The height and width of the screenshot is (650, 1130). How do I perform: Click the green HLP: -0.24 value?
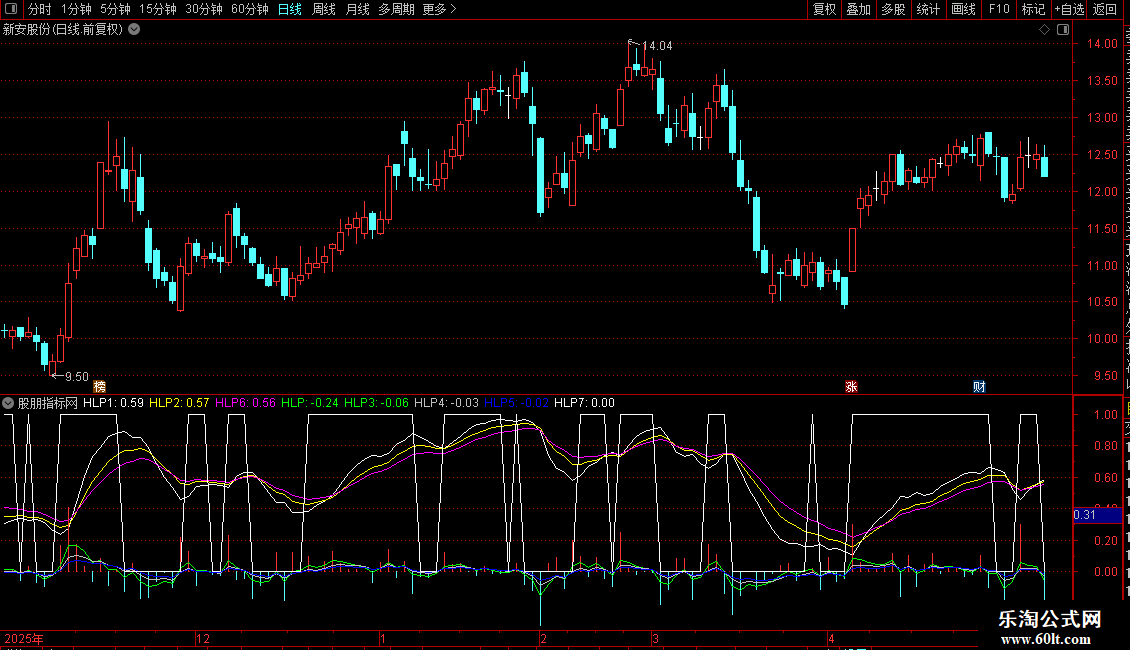click(x=310, y=403)
